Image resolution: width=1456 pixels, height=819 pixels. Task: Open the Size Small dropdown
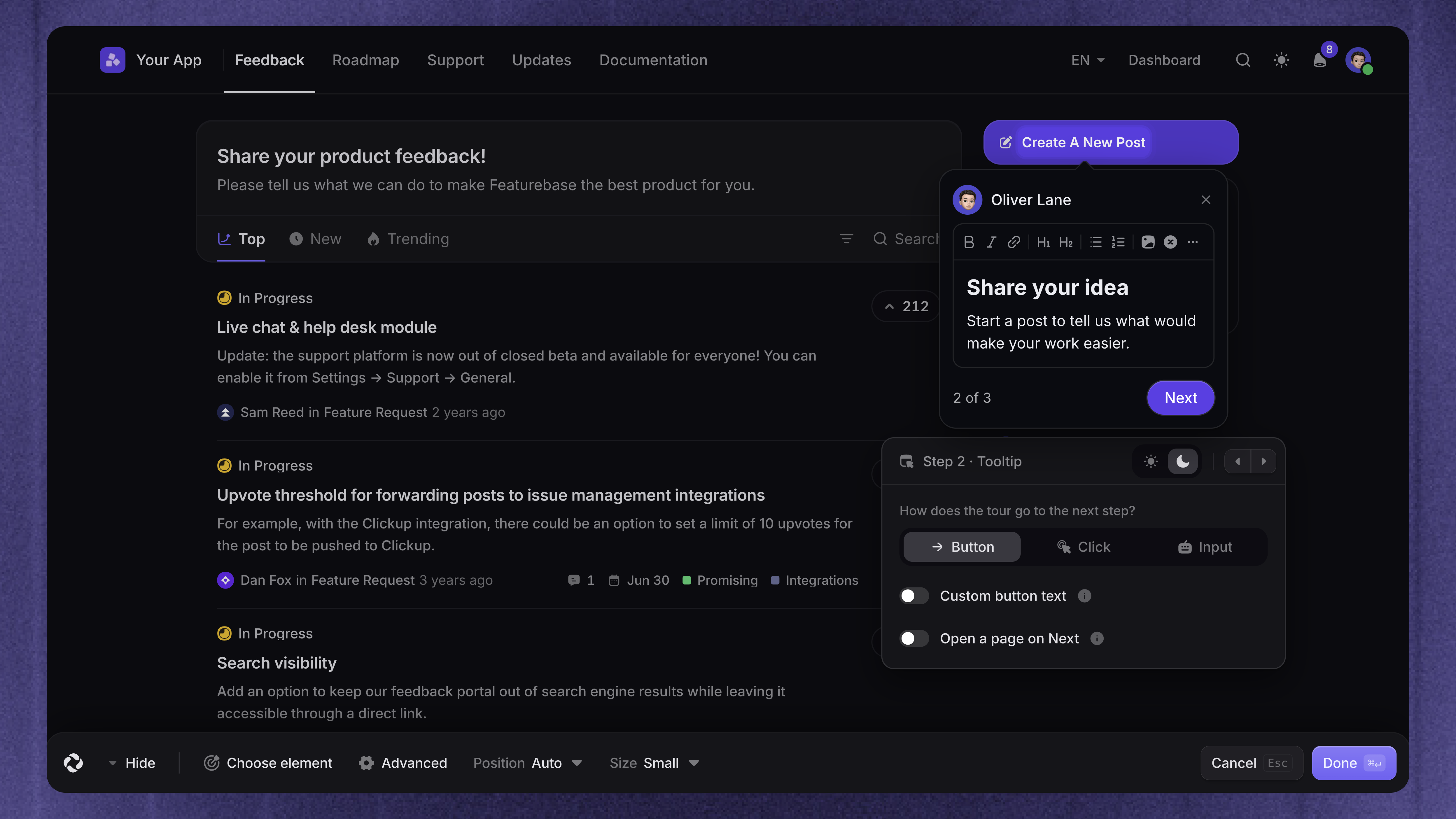tap(654, 763)
